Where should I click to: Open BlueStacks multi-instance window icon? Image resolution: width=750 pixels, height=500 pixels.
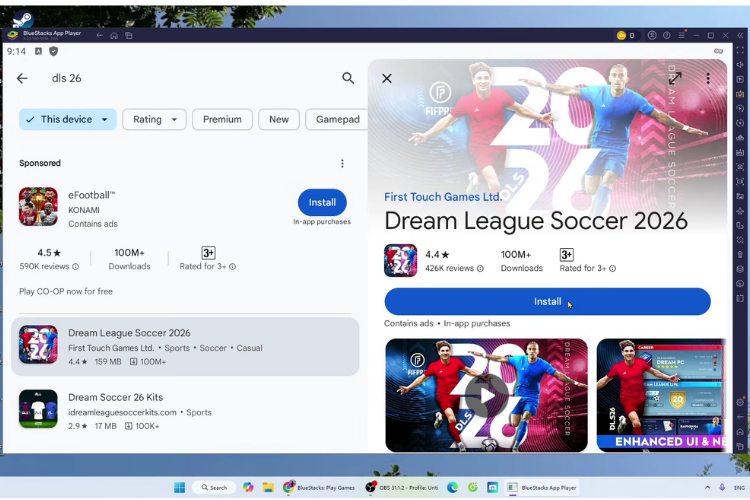(x=129, y=35)
